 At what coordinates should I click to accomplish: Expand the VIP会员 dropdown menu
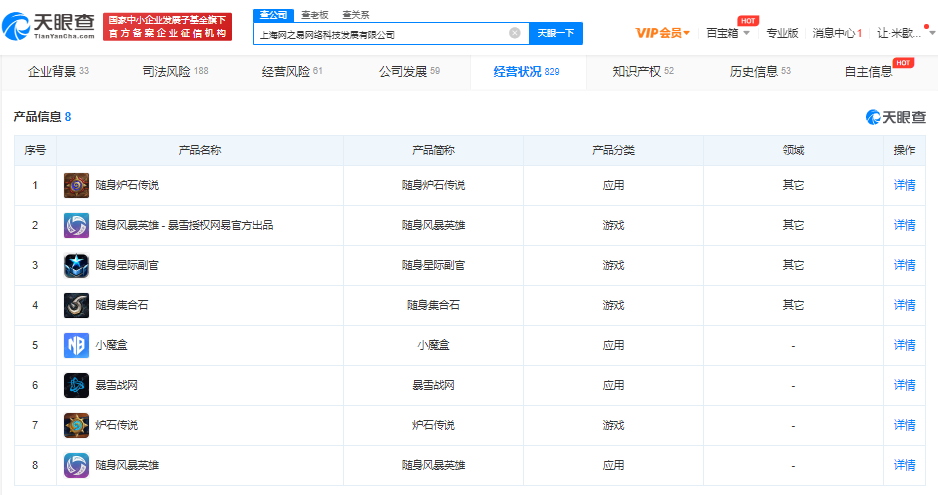tap(663, 33)
